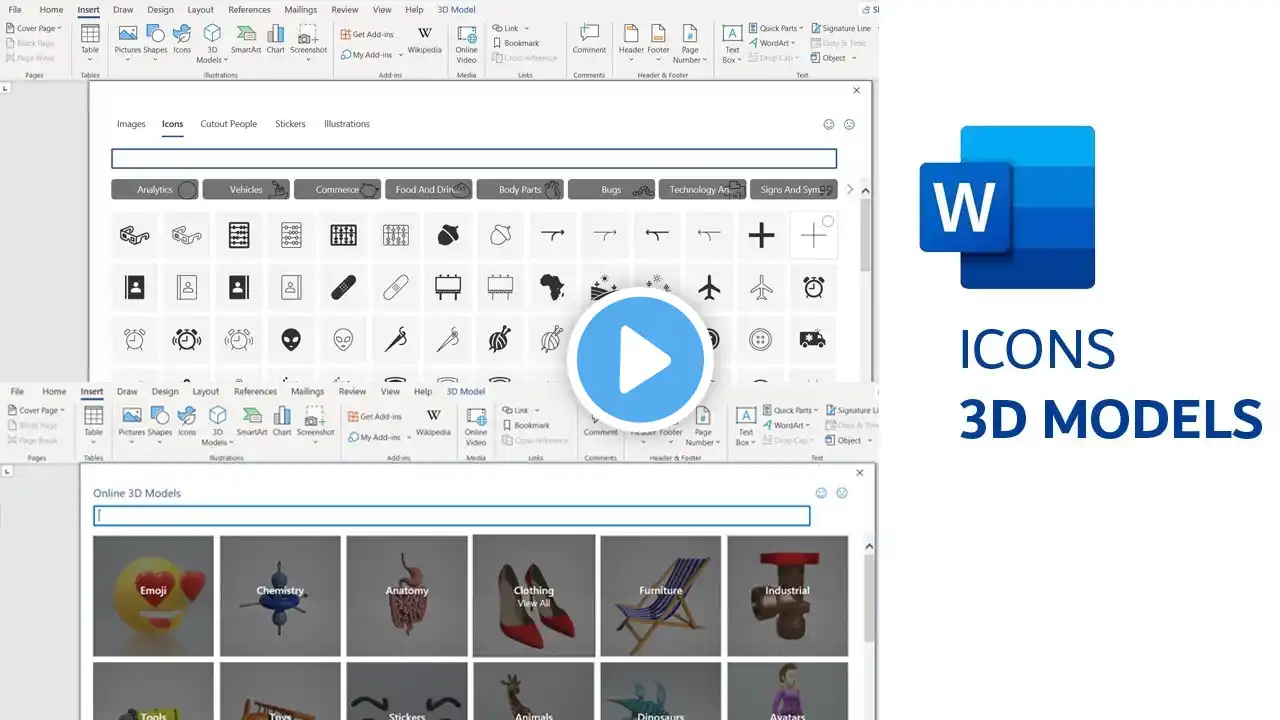Click the Icons dialog search field
The height and width of the screenshot is (720, 1280).
tap(474, 158)
